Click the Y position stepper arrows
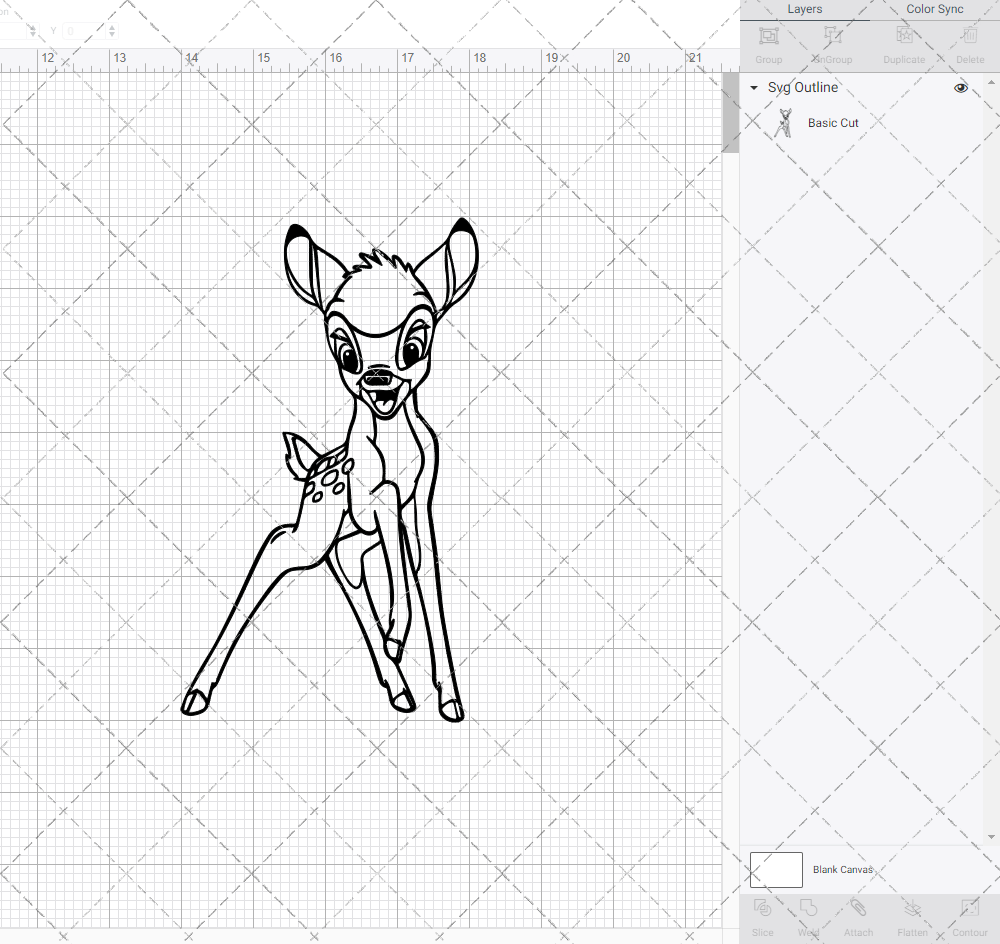Screen dimensions: 1000x944 click(x=112, y=31)
